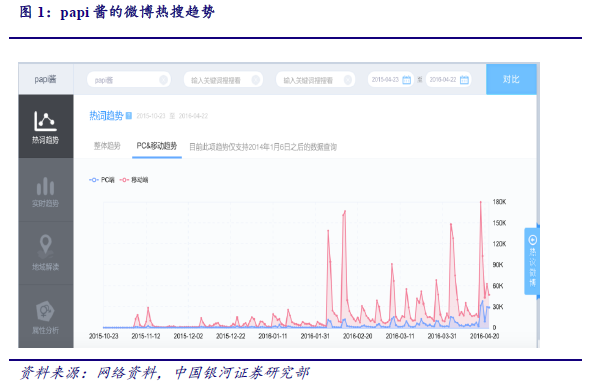The width and height of the screenshot is (594, 385).
Task: Click the 2016-04-20 axis date label
Action: 485,336
